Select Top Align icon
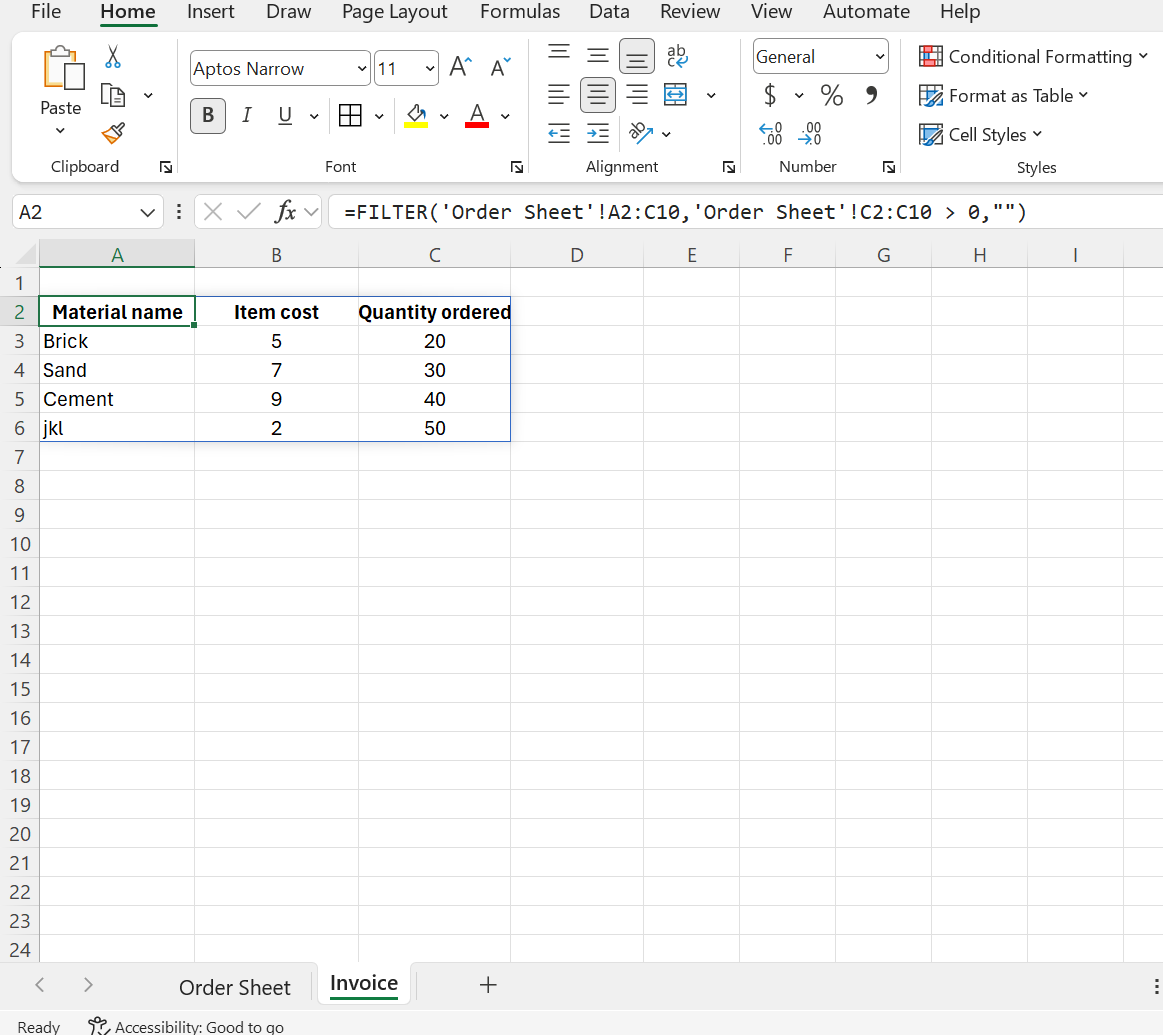This screenshot has width=1163, height=1035. (559, 55)
